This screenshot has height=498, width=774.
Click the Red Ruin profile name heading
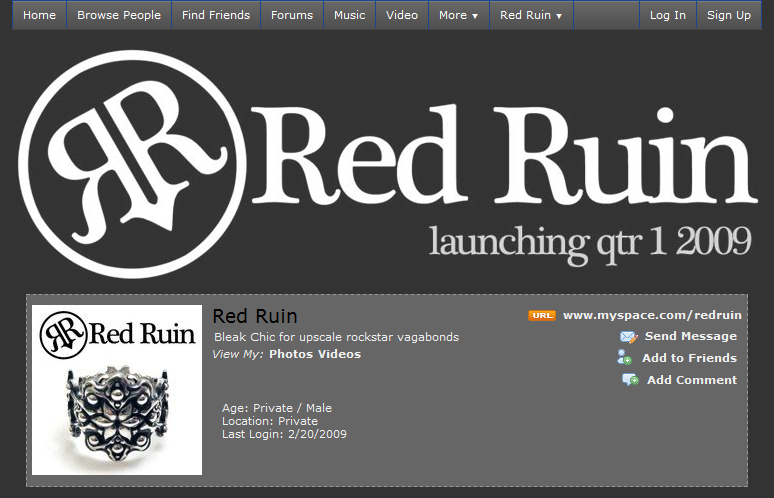click(255, 316)
